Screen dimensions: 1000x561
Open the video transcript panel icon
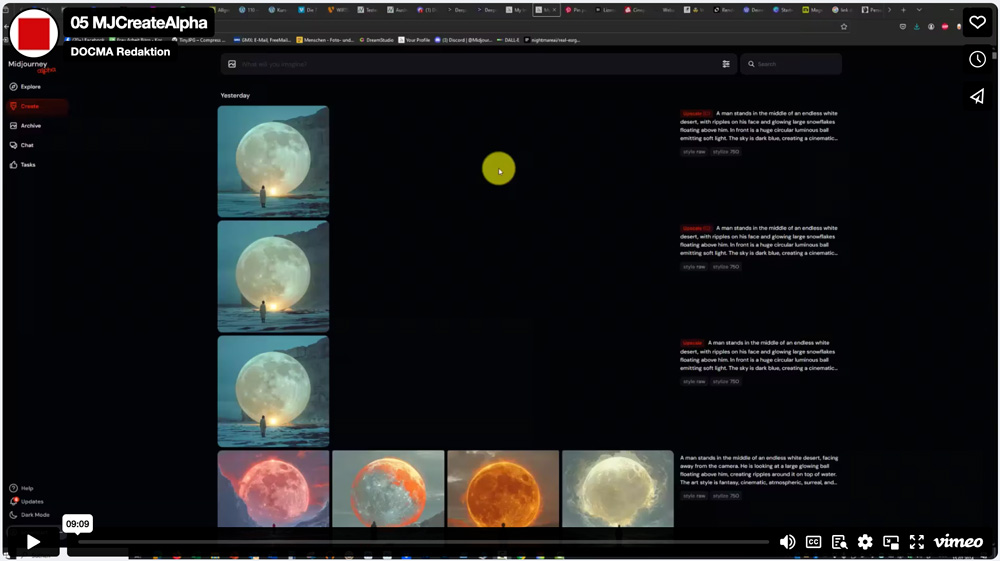point(839,542)
